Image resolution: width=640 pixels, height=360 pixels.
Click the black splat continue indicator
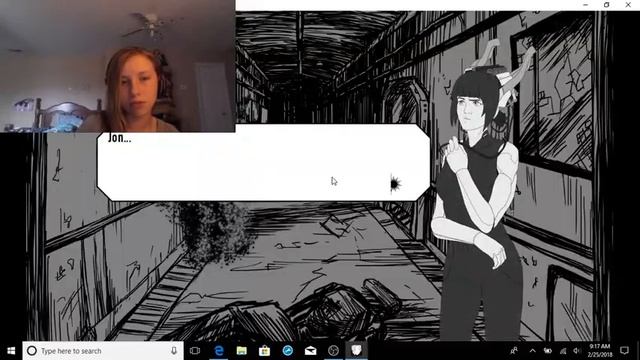(395, 184)
